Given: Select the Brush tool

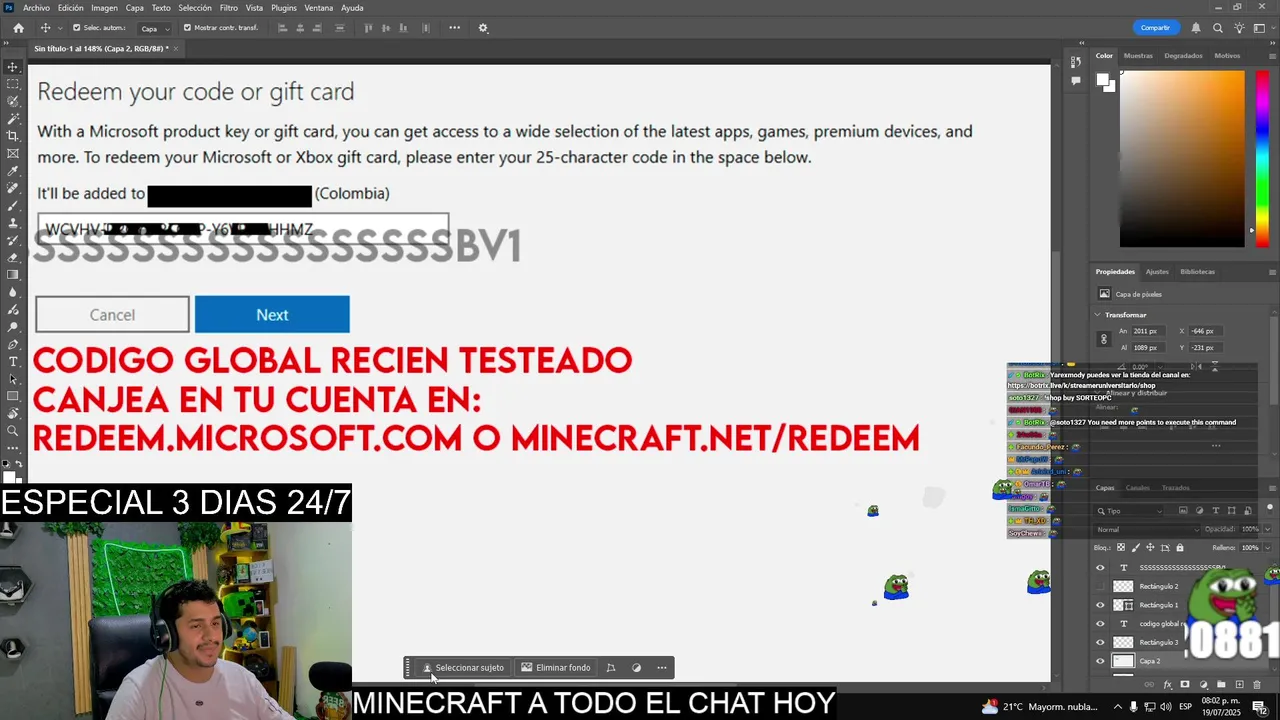Looking at the screenshot, I should 13,205.
